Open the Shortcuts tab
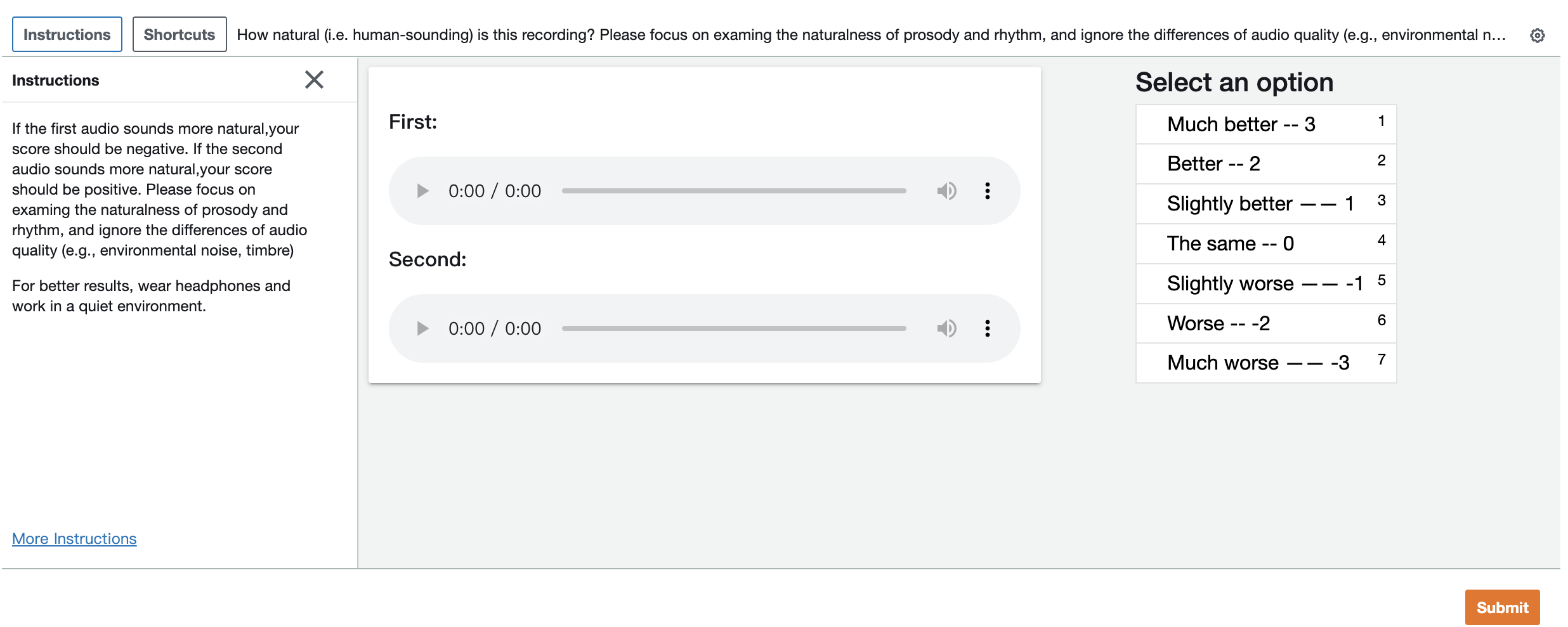Image resolution: width=1568 pixels, height=627 pixels. 180,35
